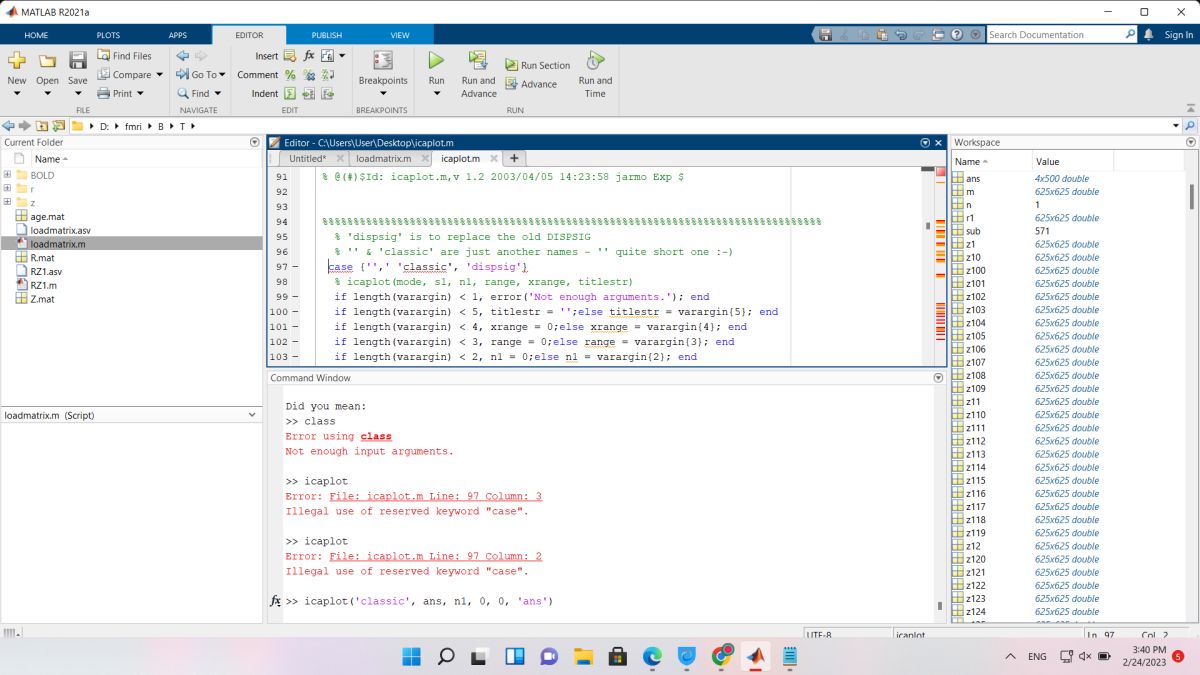Screen dimensions: 1200x675
Task: Click quick-access save icon in title strip
Action: pos(825,34)
